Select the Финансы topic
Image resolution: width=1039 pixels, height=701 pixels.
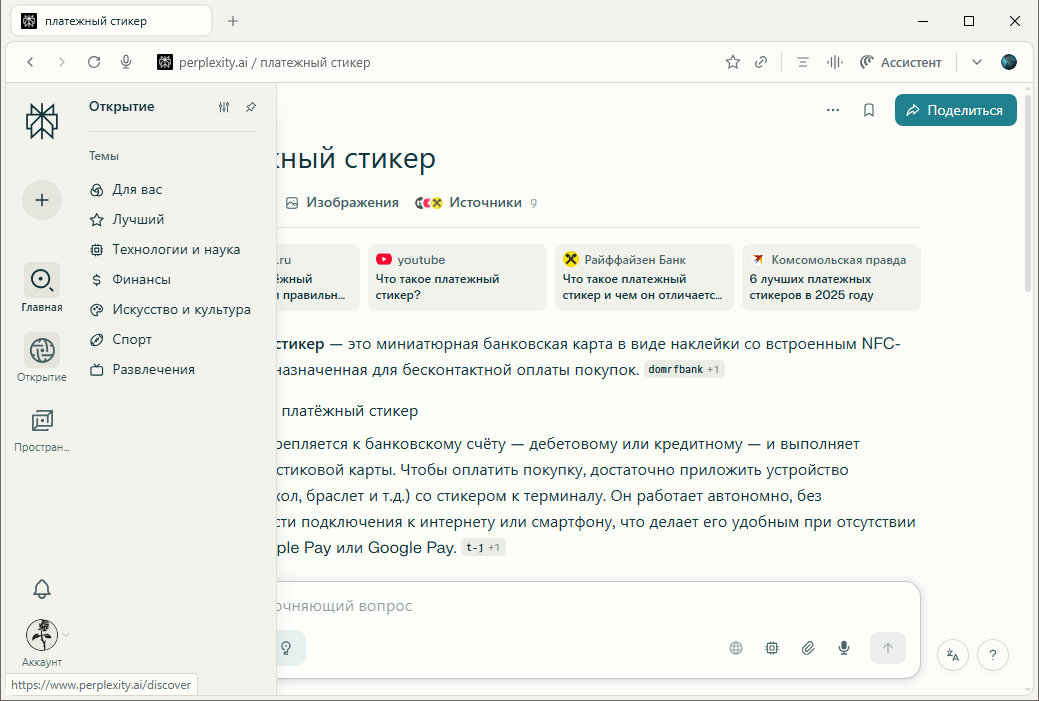[x=141, y=280]
